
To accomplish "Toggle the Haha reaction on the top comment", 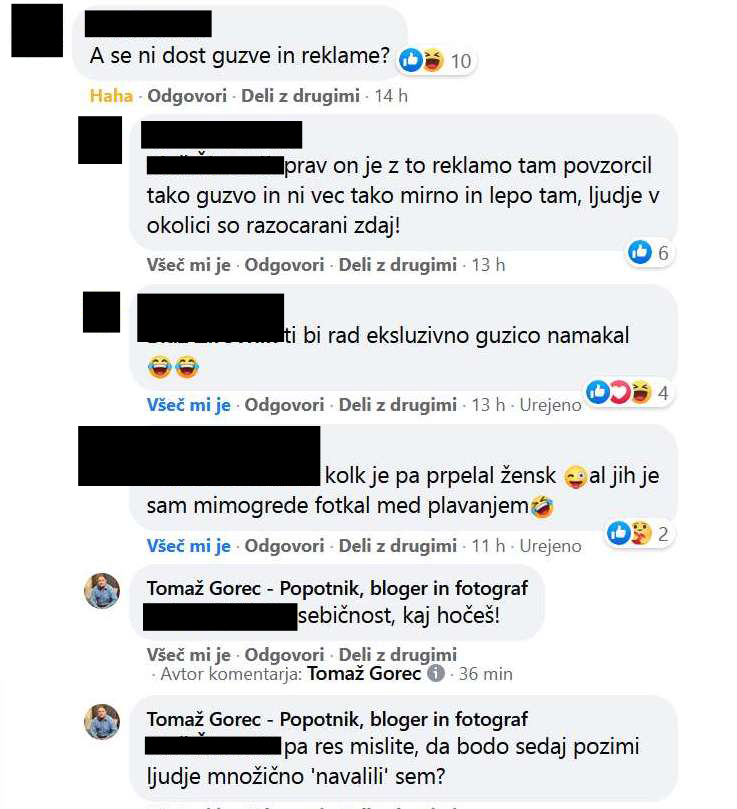I will pyautogui.click(x=111, y=96).
